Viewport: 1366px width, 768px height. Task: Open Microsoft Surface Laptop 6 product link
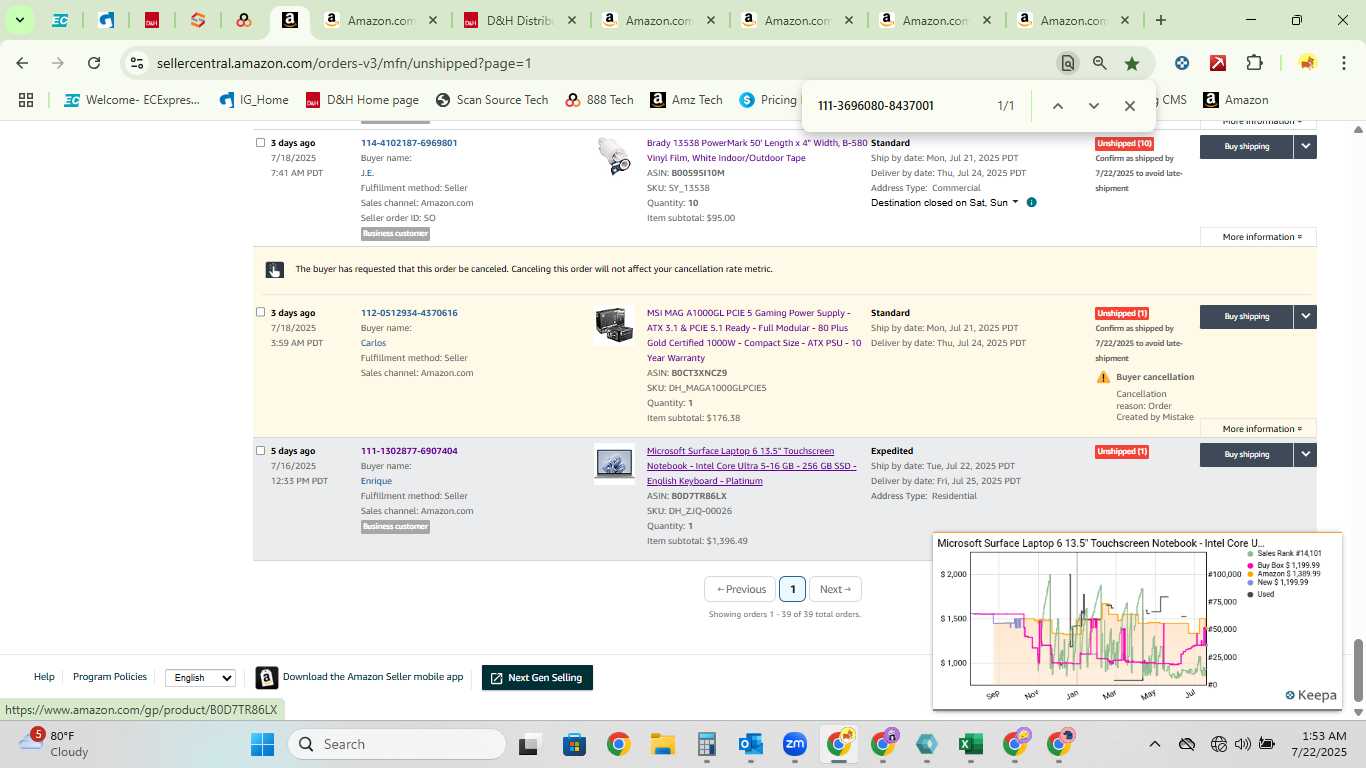[751, 466]
